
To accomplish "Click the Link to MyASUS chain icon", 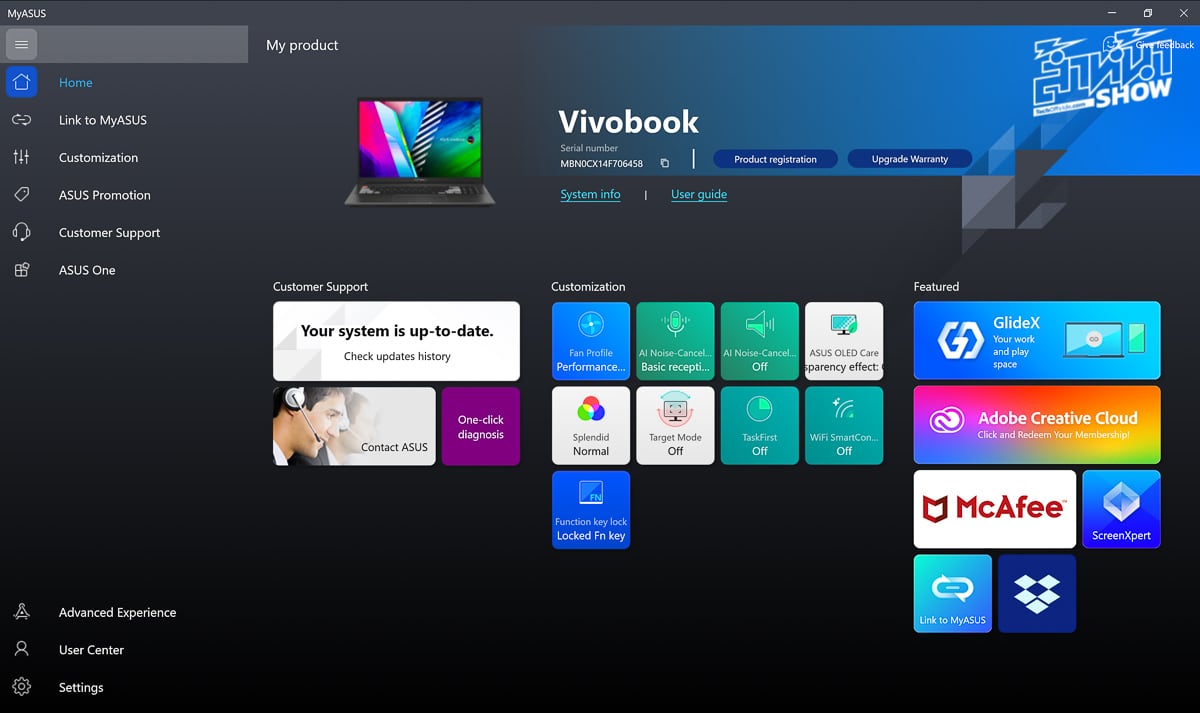I will 21,120.
